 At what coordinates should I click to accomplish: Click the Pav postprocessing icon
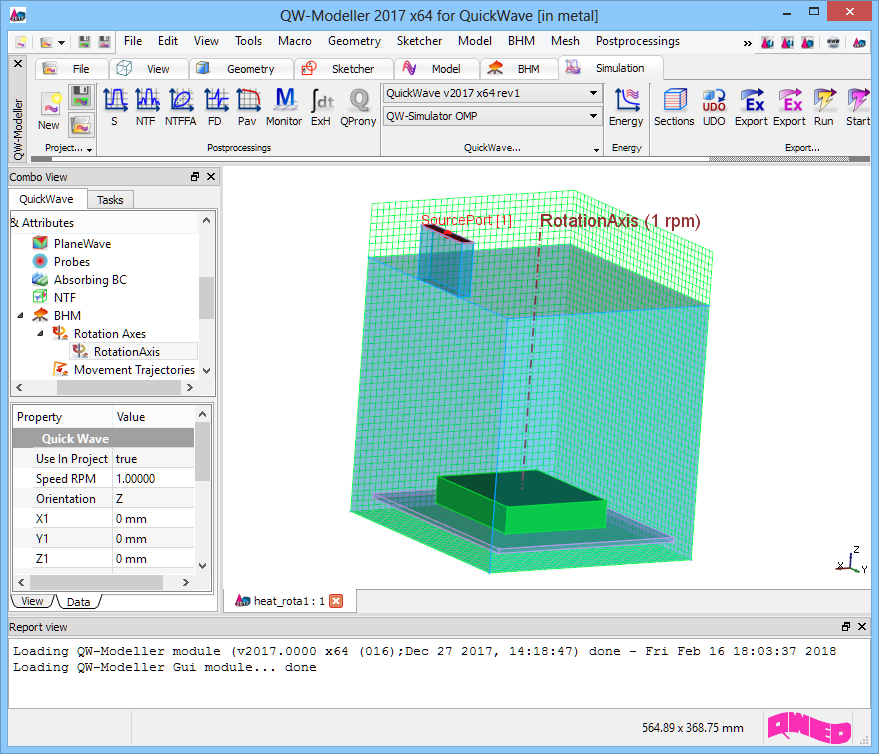[247, 106]
